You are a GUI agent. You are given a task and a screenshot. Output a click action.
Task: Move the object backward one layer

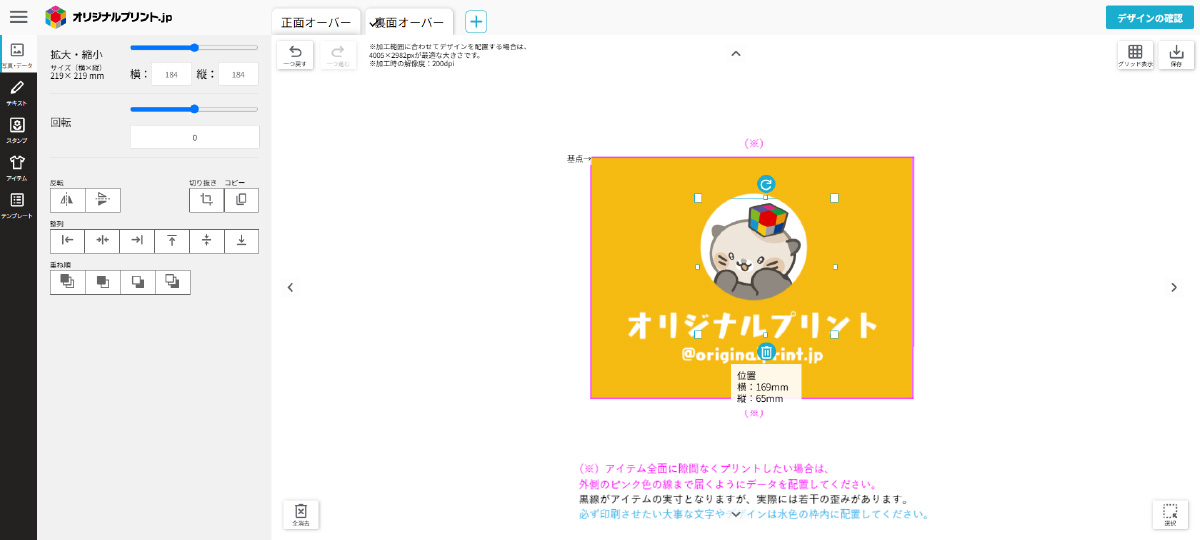coord(137,282)
